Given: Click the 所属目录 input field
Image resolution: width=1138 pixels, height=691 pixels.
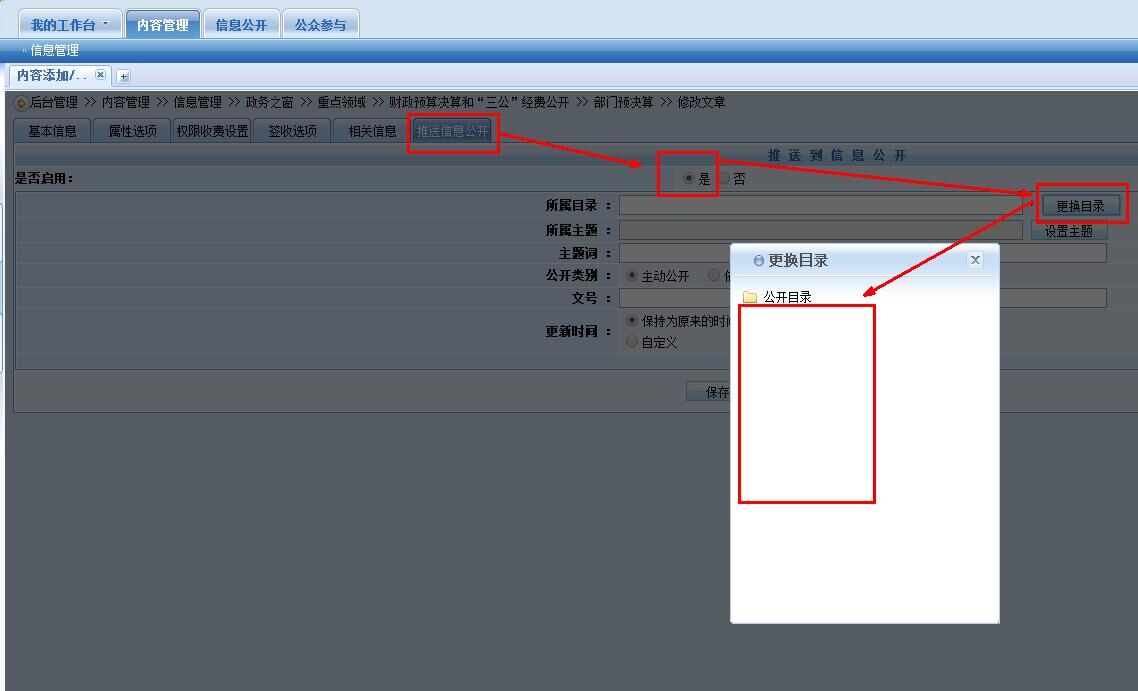Looking at the screenshot, I should [820, 205].
